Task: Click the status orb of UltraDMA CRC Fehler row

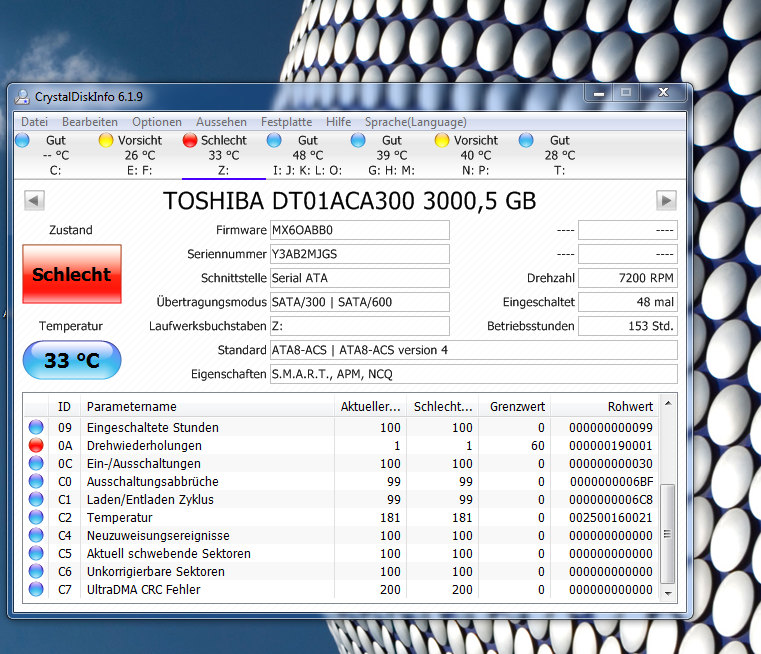Action: [36, 589]
